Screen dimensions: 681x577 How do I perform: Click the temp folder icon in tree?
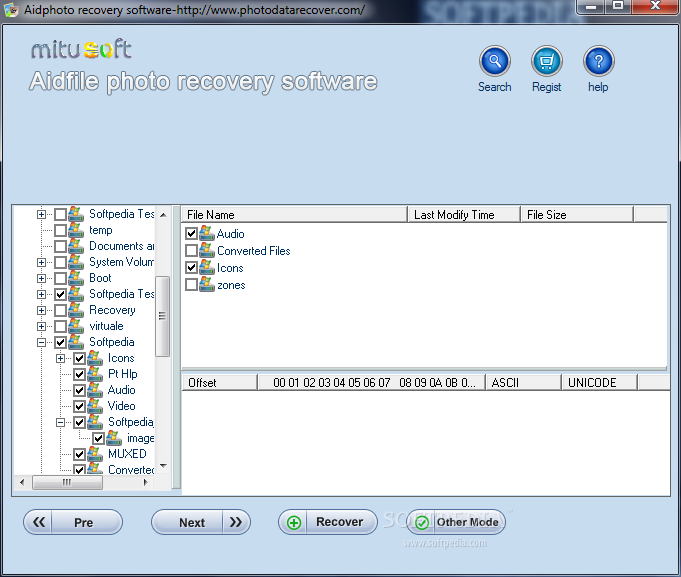[x=76, y=230]
